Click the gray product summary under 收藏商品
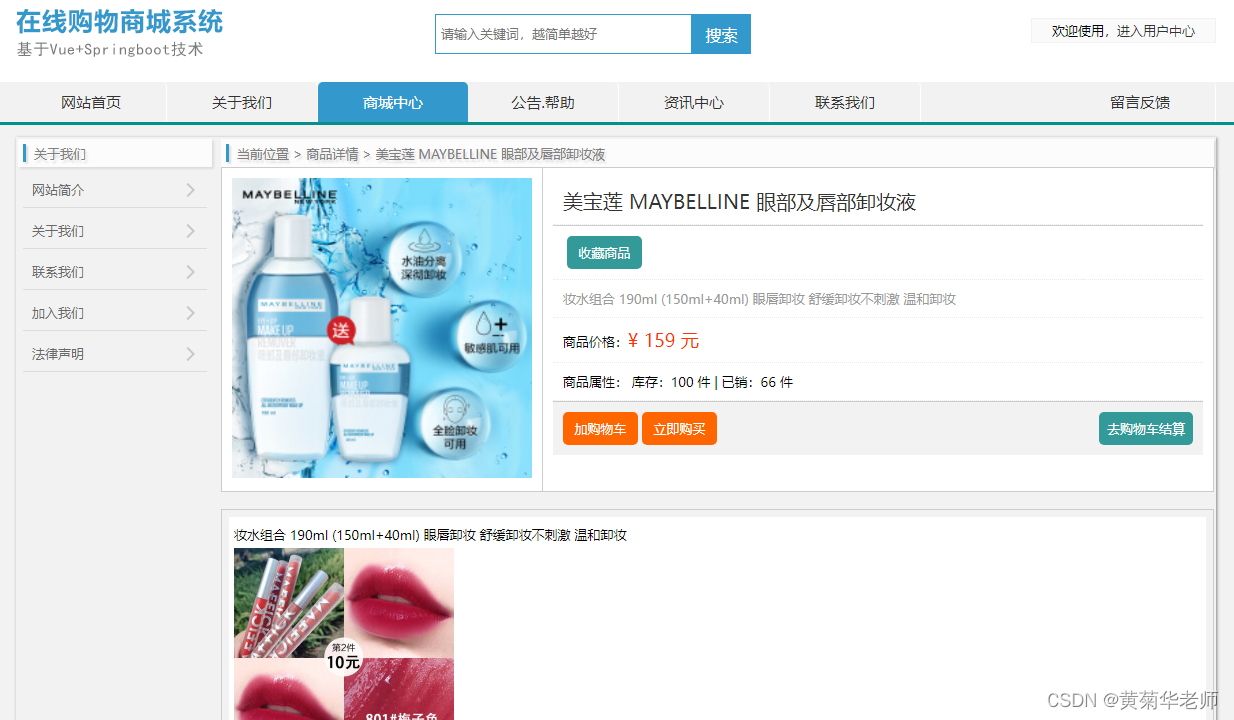This screenshot has height=720, width=1234. point(759,299)
